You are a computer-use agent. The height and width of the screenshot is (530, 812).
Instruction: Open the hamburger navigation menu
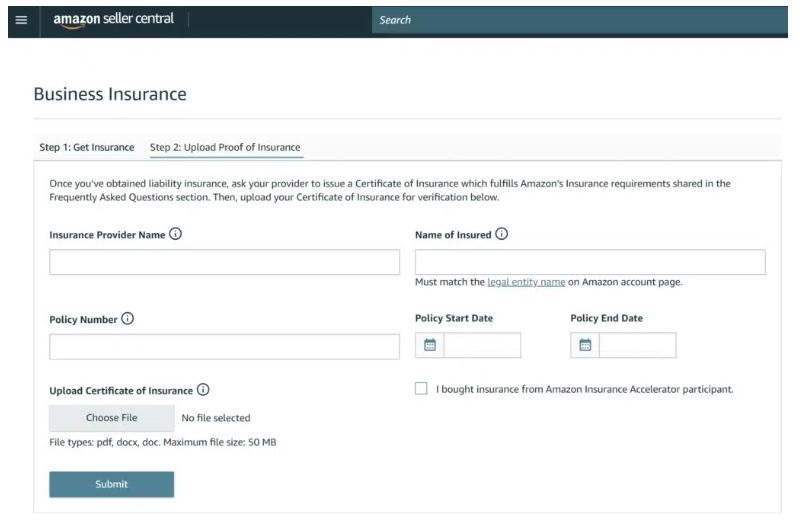[21, 20]
